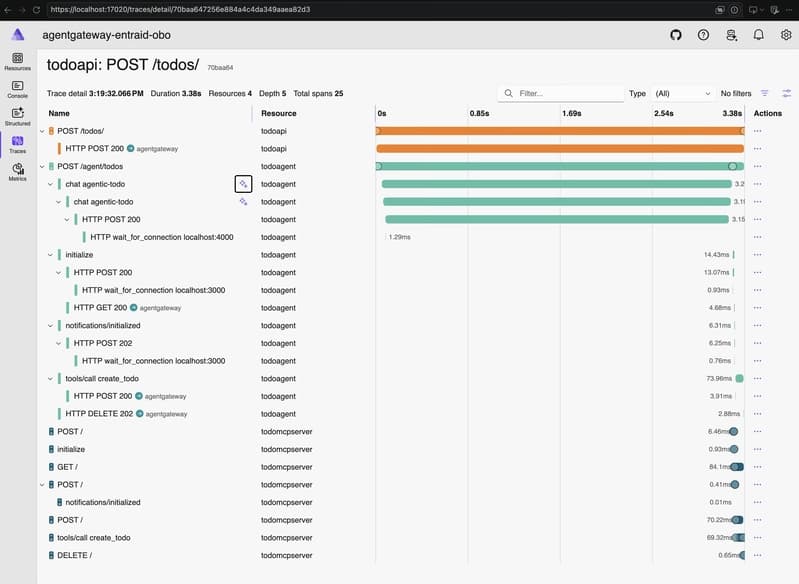This screenshot has height=584, width=799.
Task: Click the orange POST /todos/ timeline bar
Action: (560, 131)
